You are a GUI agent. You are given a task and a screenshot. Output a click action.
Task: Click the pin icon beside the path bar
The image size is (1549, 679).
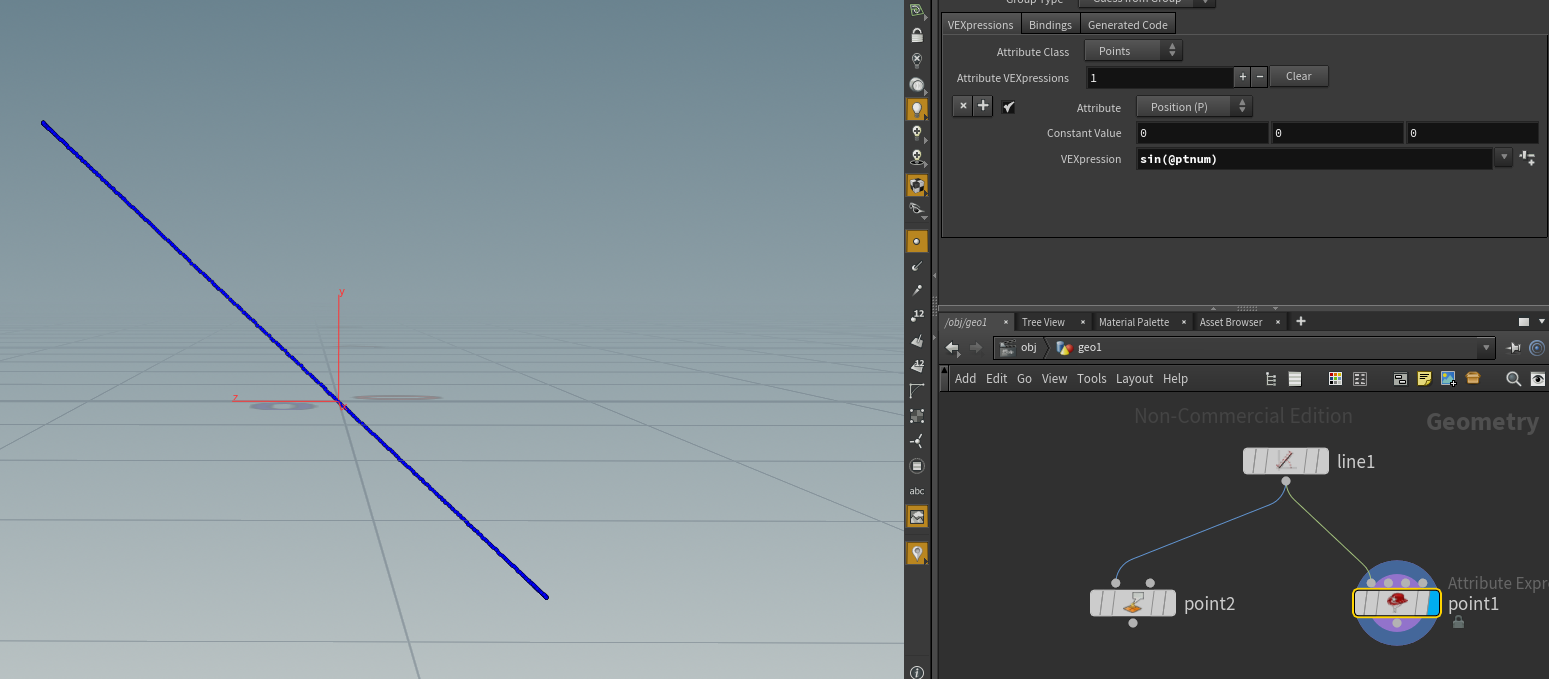tap(1514, 348)
